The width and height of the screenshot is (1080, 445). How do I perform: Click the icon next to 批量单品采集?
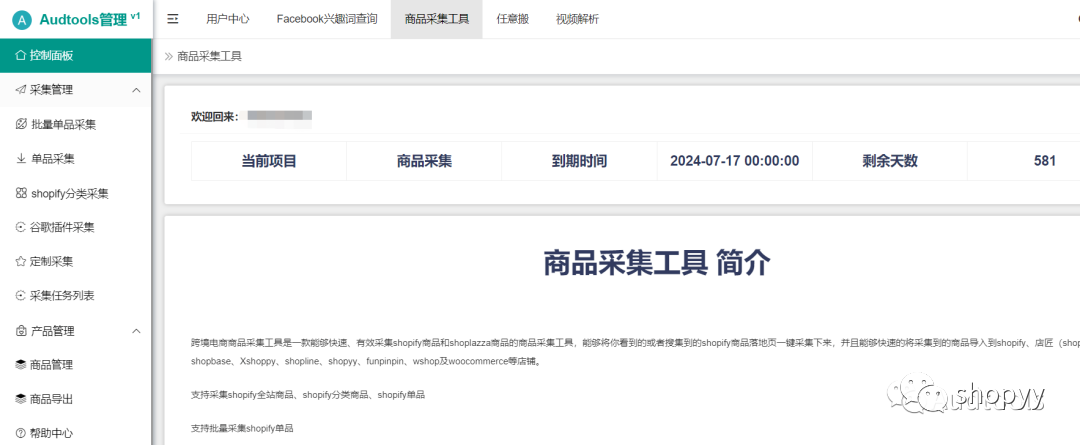coord(21,125)
